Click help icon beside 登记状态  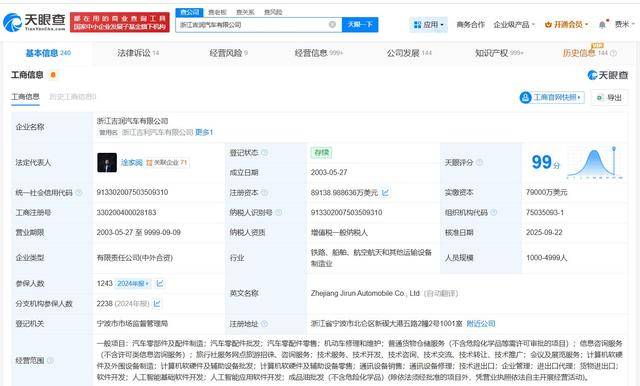264,153
